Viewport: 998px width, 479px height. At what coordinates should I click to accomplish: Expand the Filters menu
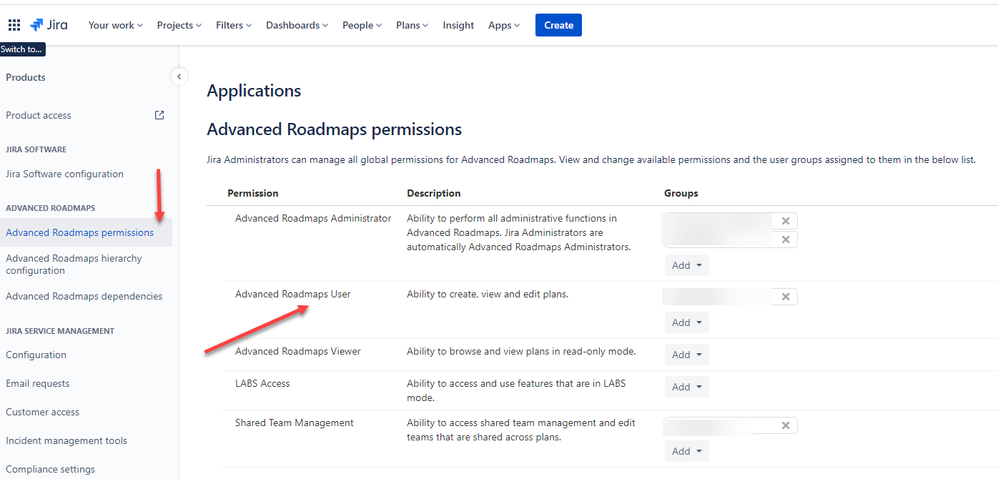pos(234,25)
